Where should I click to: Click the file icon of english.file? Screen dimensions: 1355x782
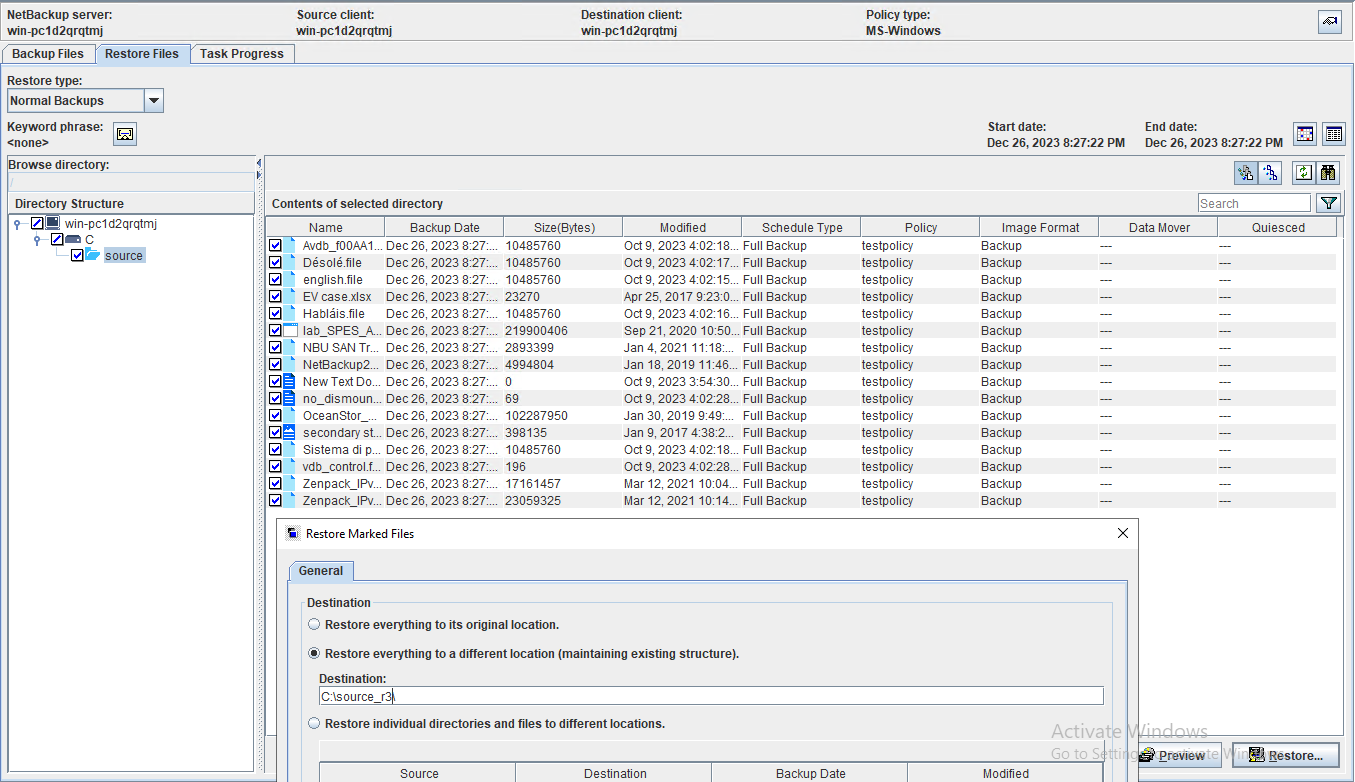coord(291,279)
